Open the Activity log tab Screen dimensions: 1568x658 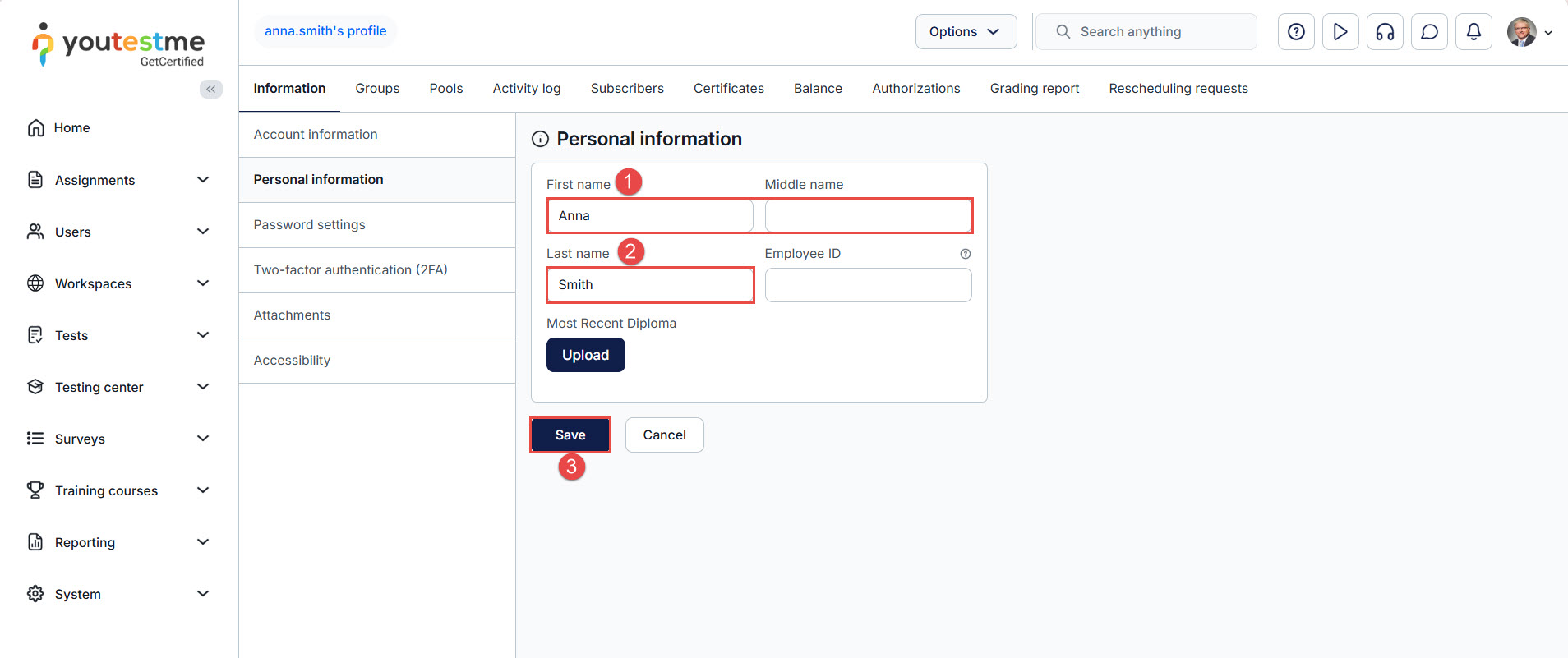coord(526,89)
